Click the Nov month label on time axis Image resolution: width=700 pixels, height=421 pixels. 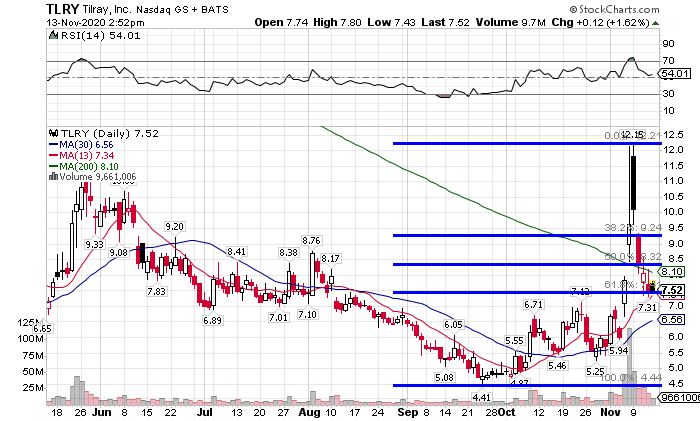click(610, 412)
